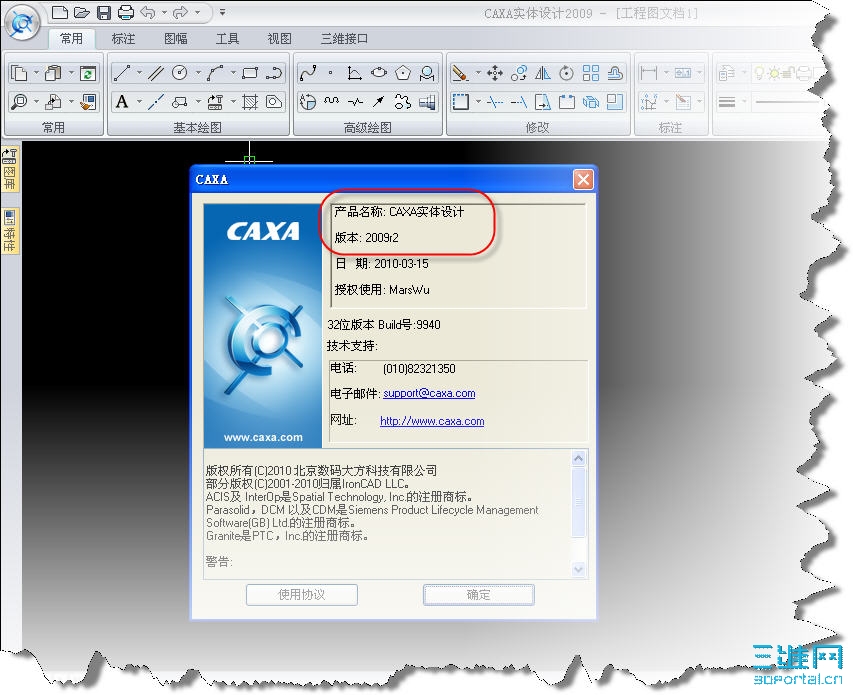Viewport: 853px width, 695px height.
Task: Select the Polygon tool
Action: [403, 72]
